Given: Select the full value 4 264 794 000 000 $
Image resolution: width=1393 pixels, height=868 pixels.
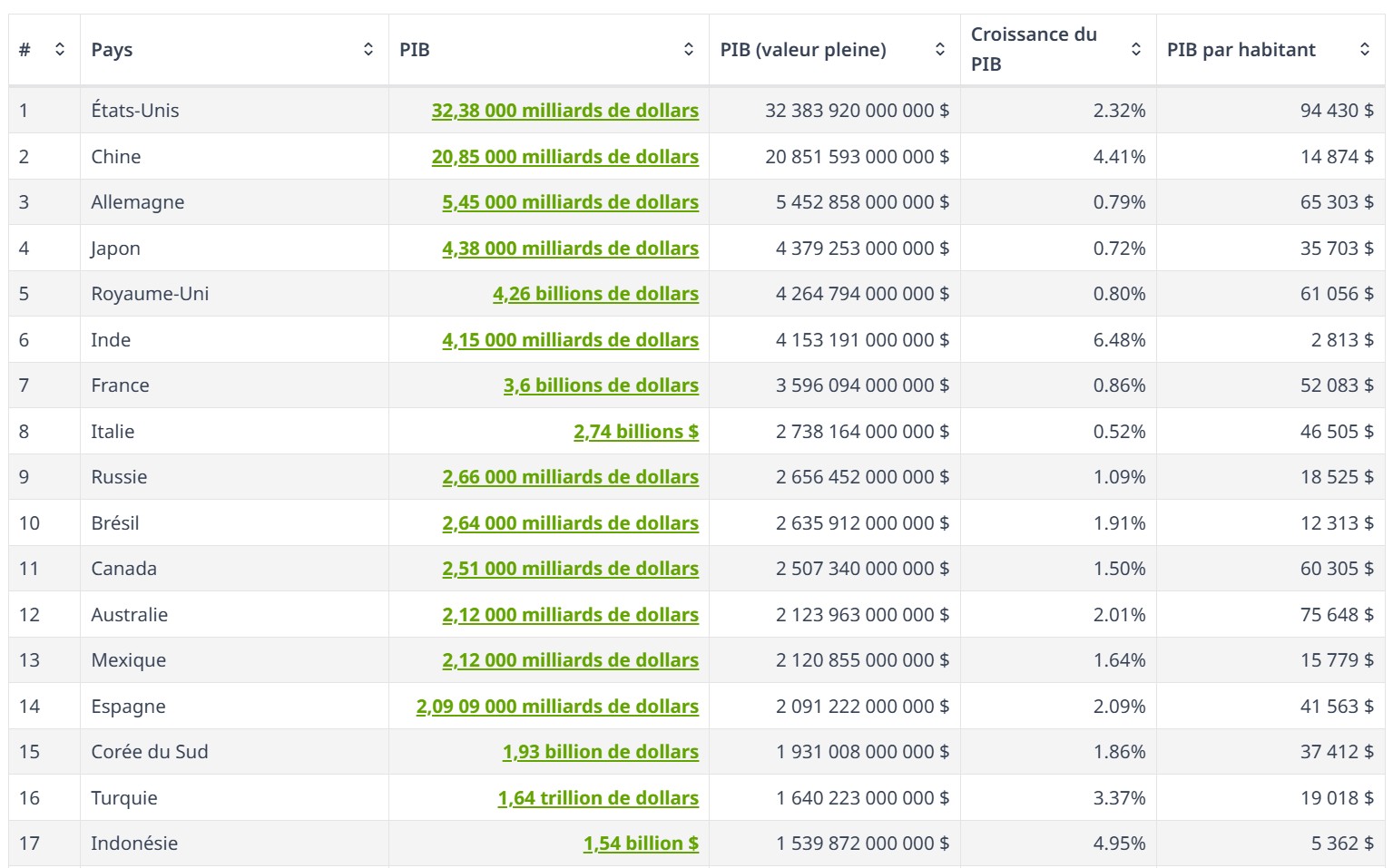Looking at the screenshot, I should coord(862,294).
